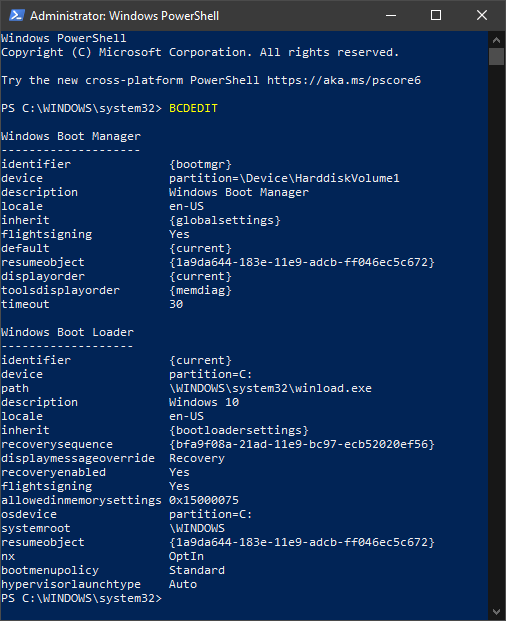Click the default {current} value
Image resolution: width=506 pixels, height=621 pixels.
tap(200, 248)
